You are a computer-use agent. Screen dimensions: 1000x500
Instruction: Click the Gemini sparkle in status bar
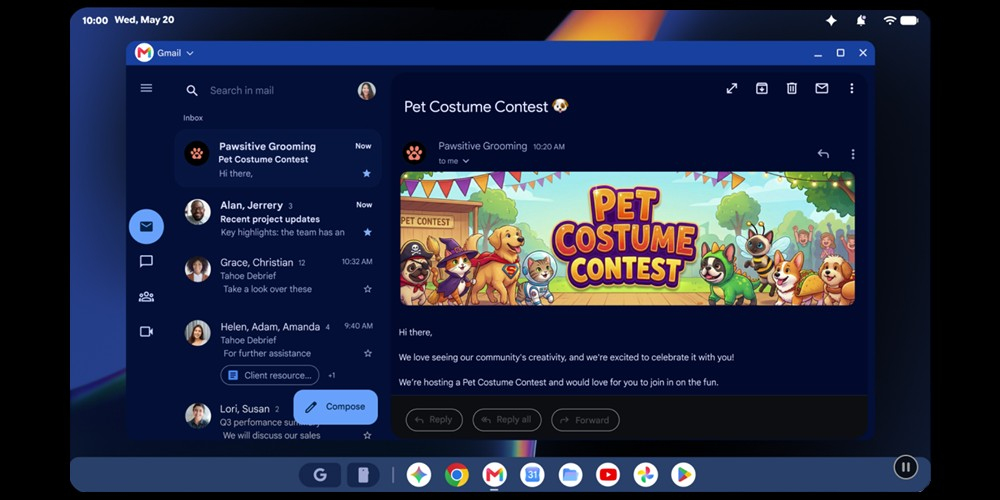tap(831, 20)
